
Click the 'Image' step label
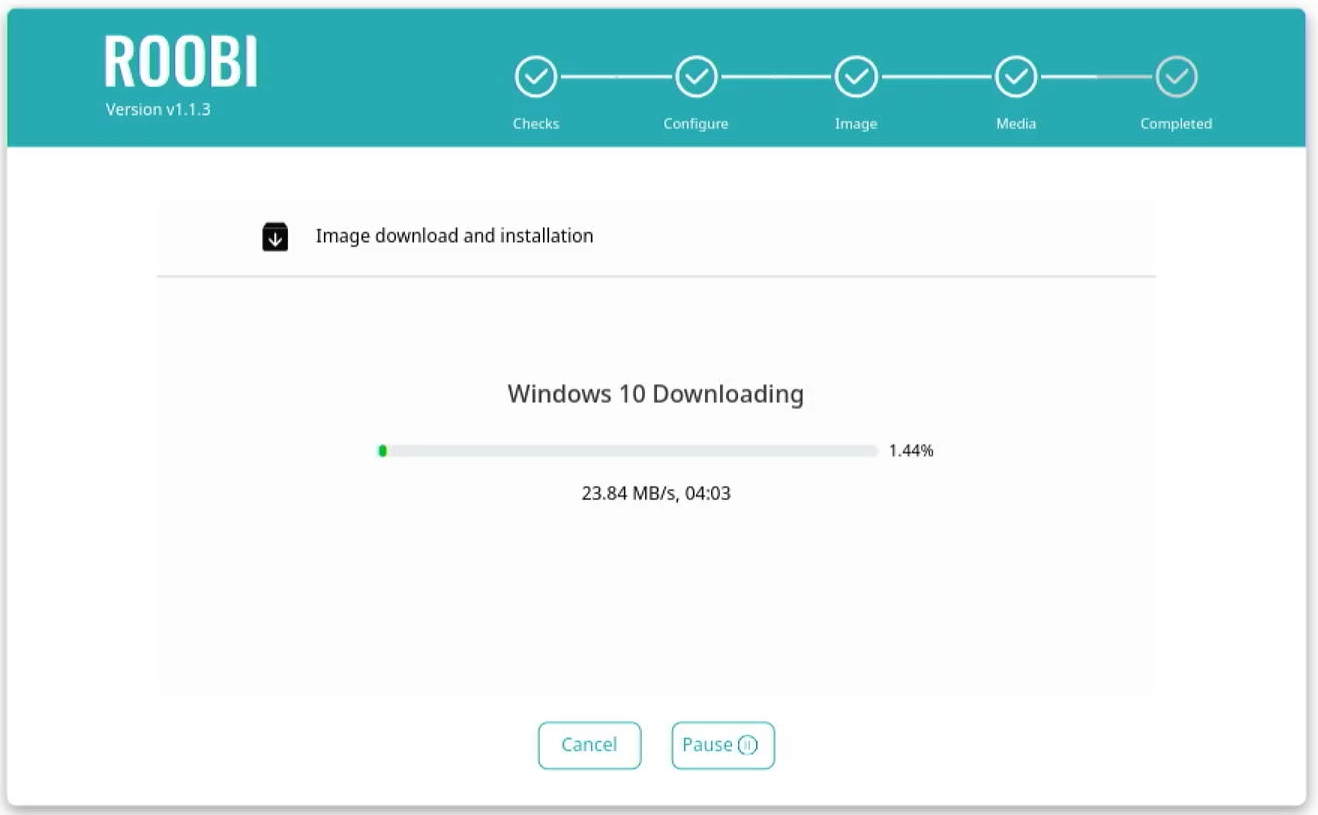pos(856,124)
